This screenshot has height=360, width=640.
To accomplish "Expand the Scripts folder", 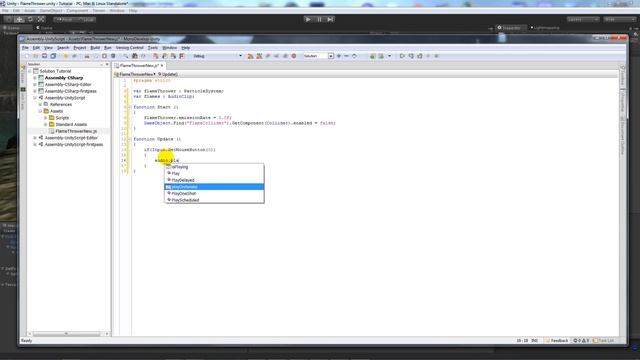I will [46, 118].
